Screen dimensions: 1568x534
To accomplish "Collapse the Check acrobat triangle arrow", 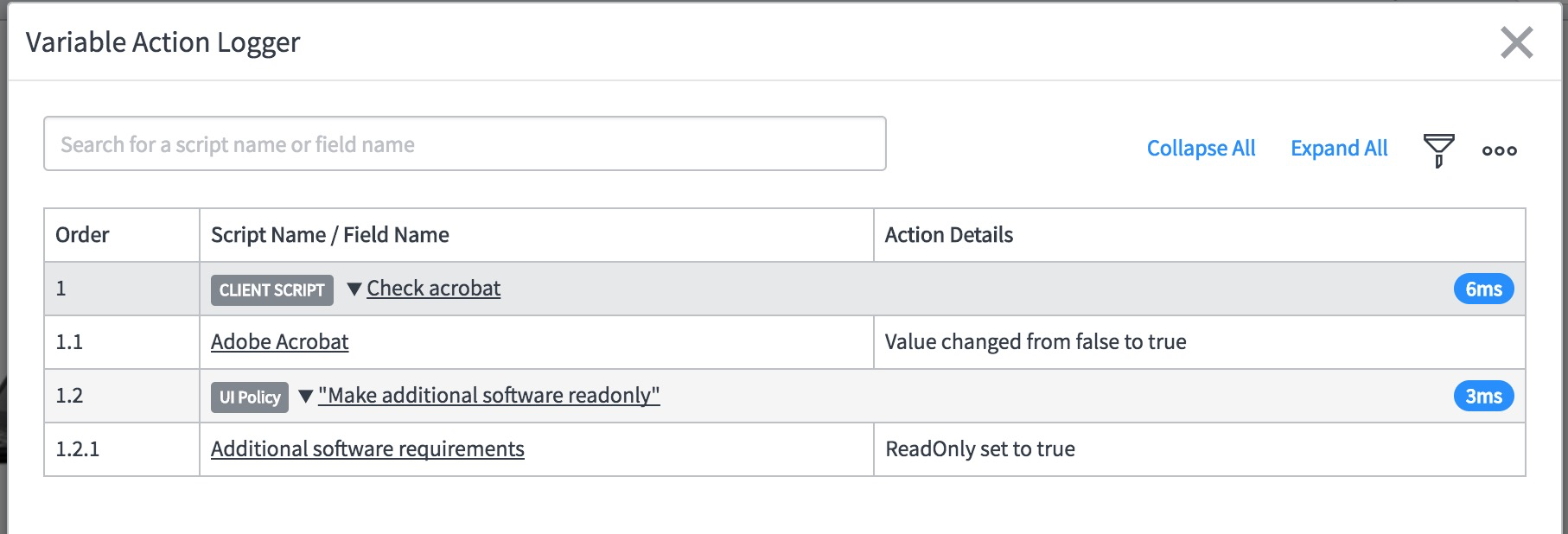I will click(x=354, y=289).
